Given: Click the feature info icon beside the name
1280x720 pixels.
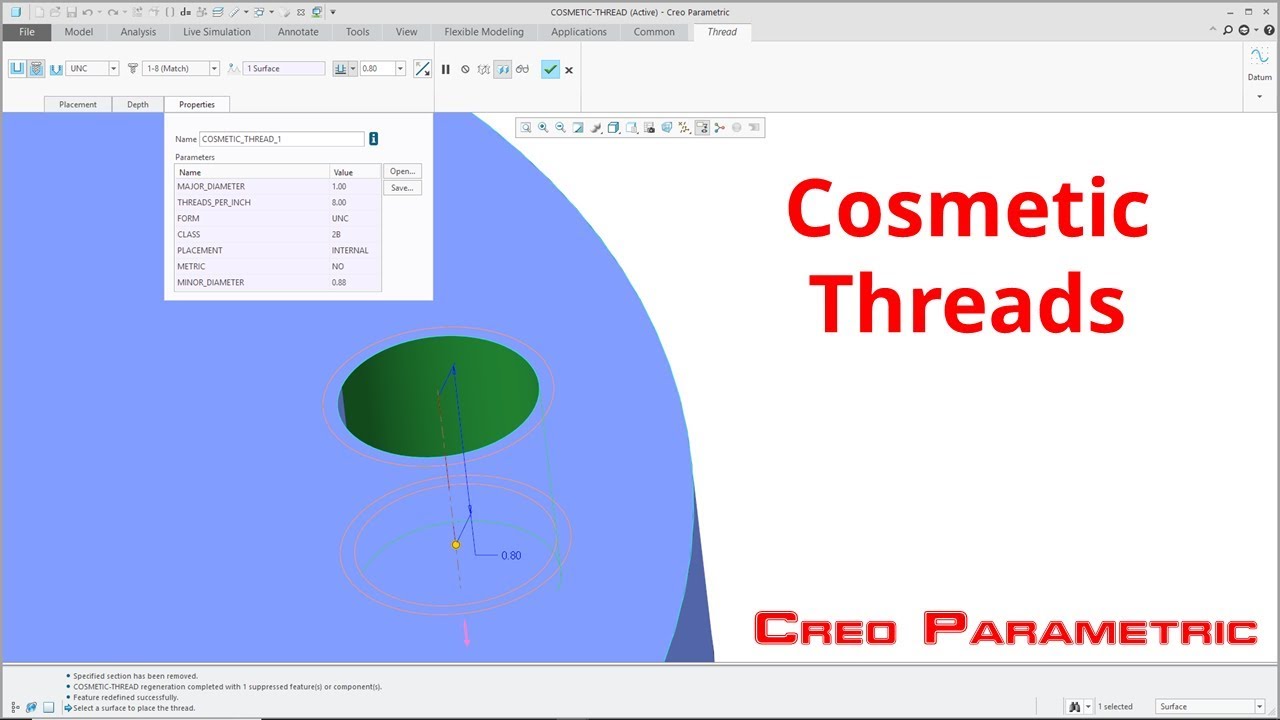Looking at the screenshot, I should [374, 139].
